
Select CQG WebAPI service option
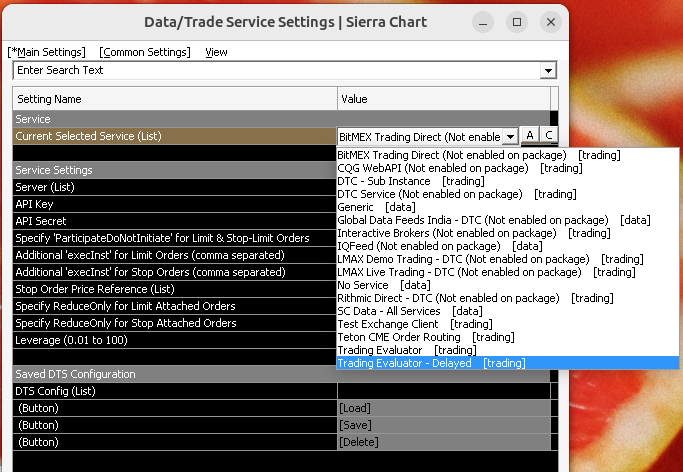coord(508,168)
